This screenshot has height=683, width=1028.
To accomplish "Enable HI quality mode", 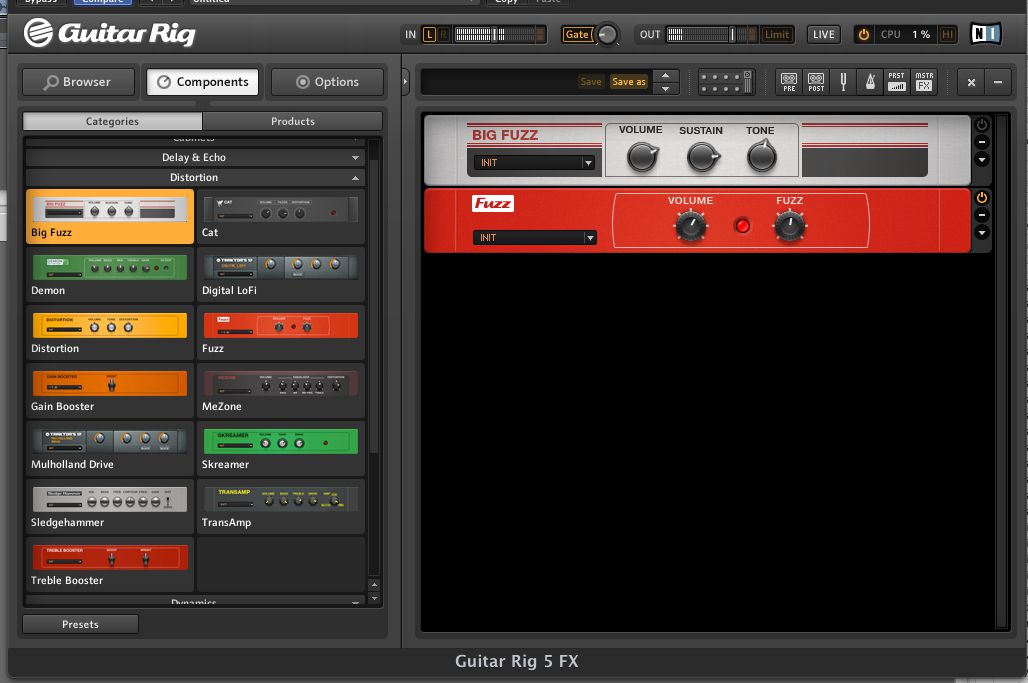I will pos(947,35).
